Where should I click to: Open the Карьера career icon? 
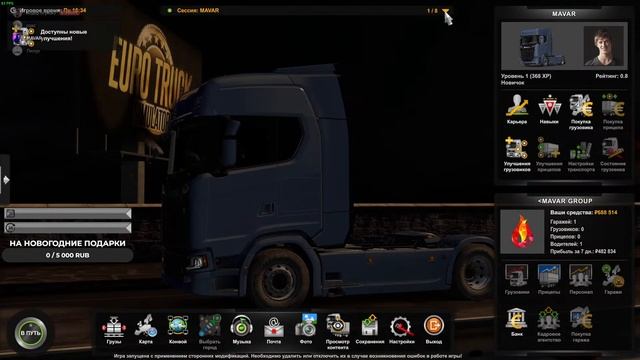pyautogui.click(x=517, y=109)
